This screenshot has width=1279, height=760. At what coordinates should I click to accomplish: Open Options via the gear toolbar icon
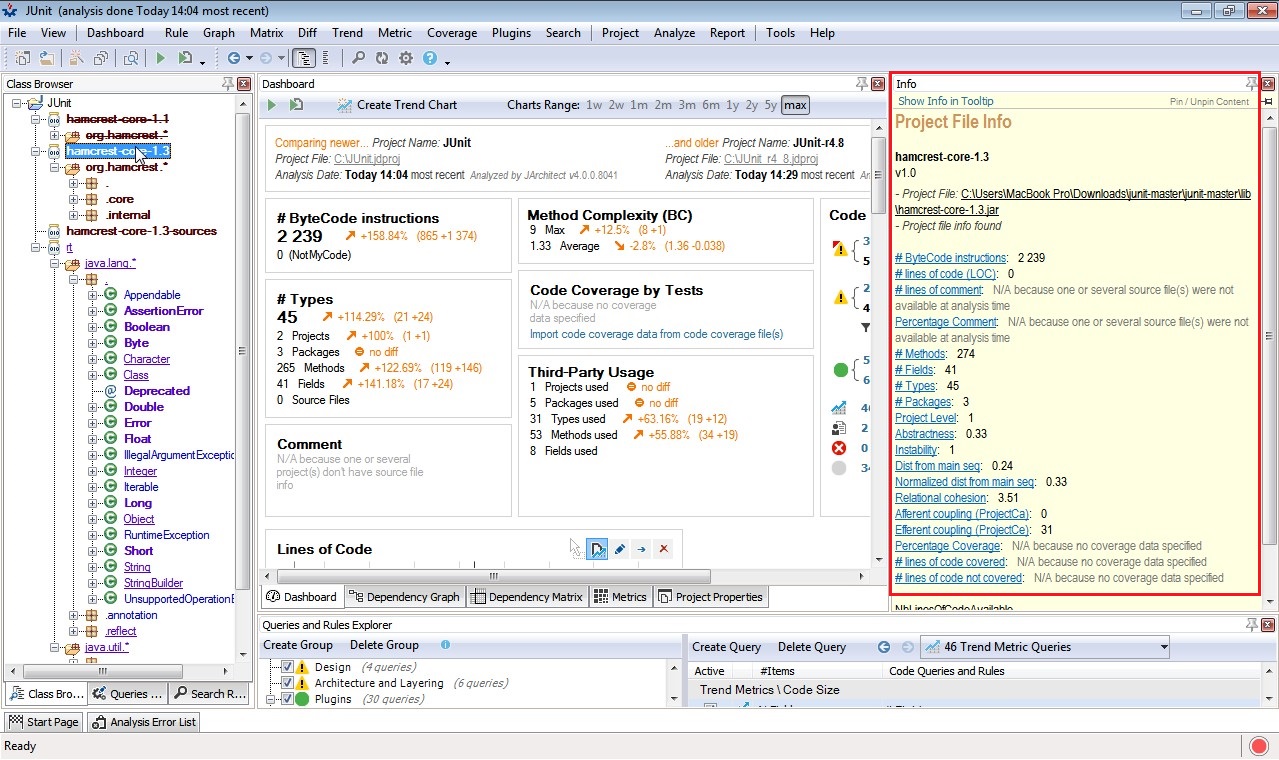tap(406, 59)
